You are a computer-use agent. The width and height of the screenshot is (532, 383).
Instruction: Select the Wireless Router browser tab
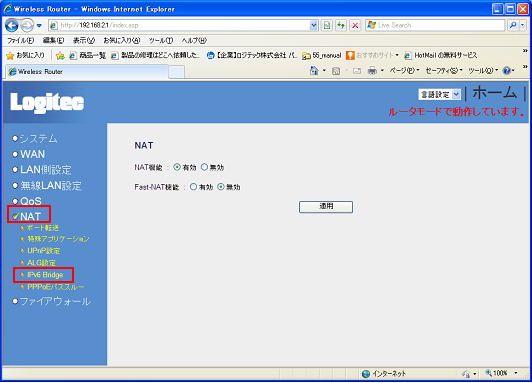[x=87, y=72]
